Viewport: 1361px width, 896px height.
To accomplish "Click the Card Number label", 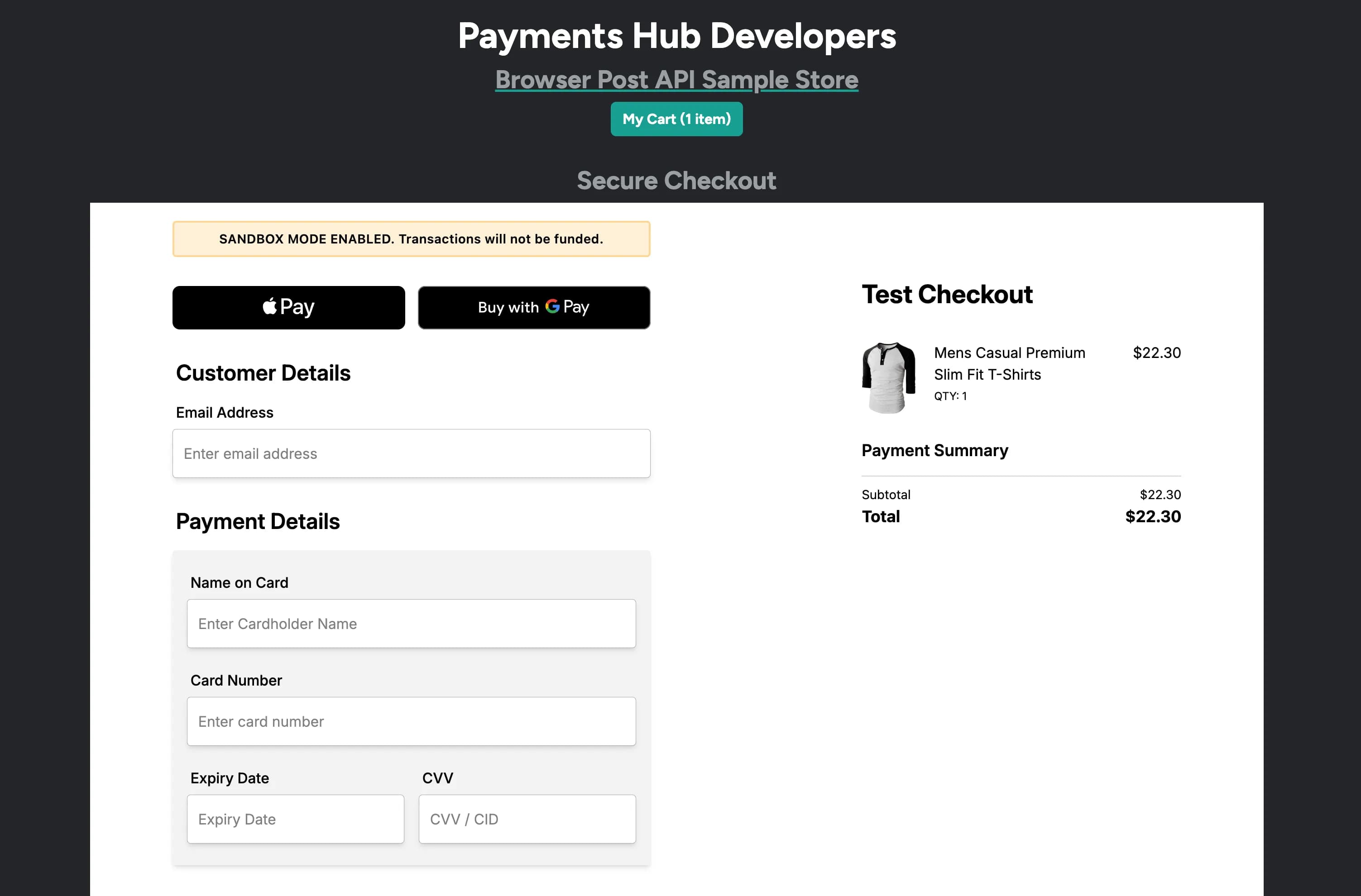I will click(x=236, y=681).
